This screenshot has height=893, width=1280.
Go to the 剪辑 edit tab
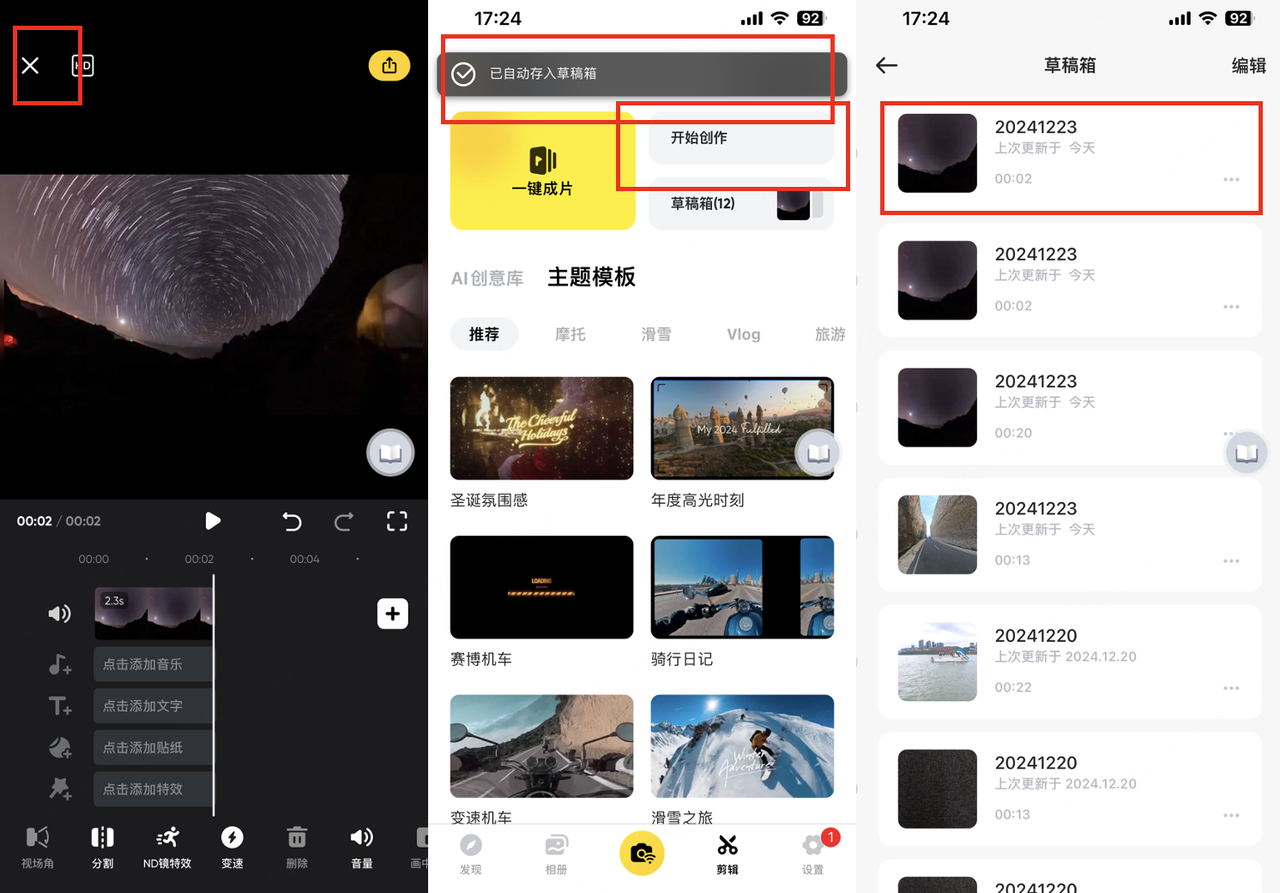tap(727, 854)
